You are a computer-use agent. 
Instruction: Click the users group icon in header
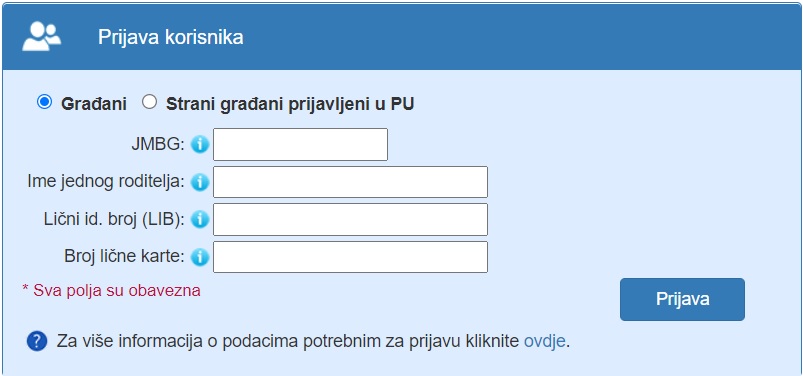point(41,36)
